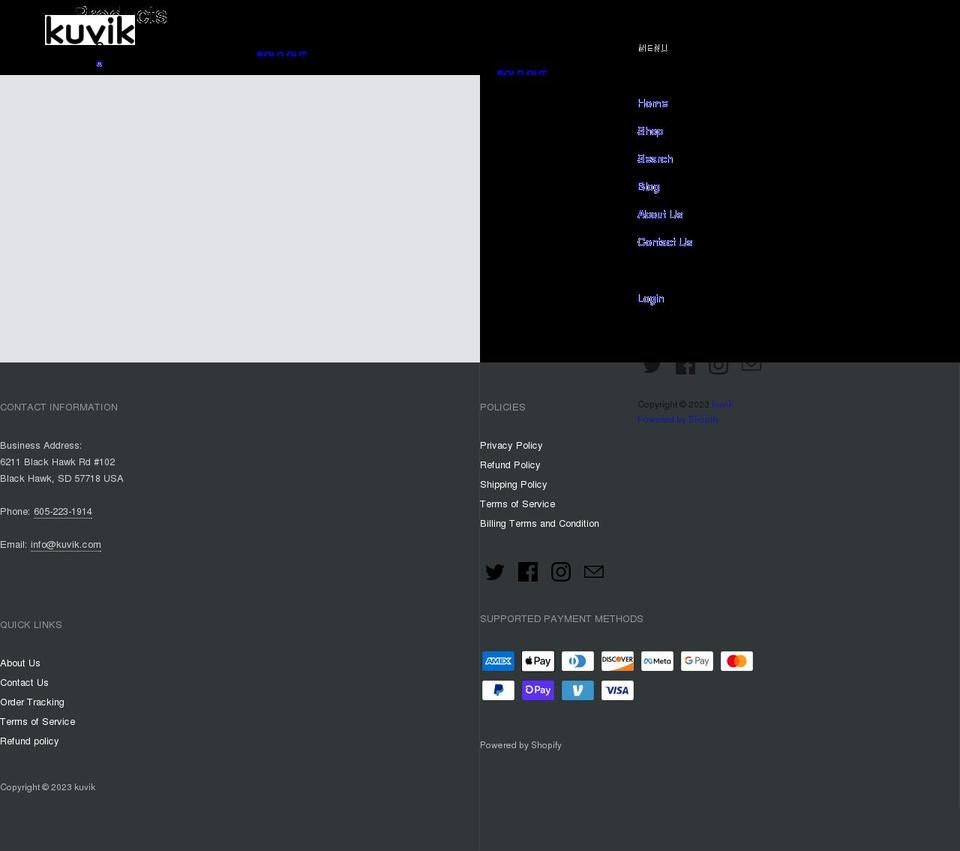Click the envelope email icon beside Instagram
This screenshot has width=960, height=851.
click(594, 572)
